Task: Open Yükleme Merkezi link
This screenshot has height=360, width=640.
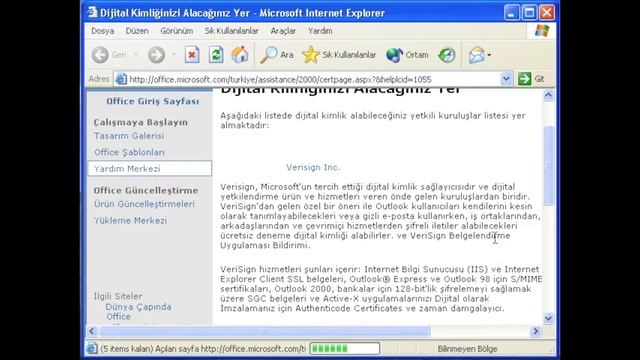Action: (131, 220)
